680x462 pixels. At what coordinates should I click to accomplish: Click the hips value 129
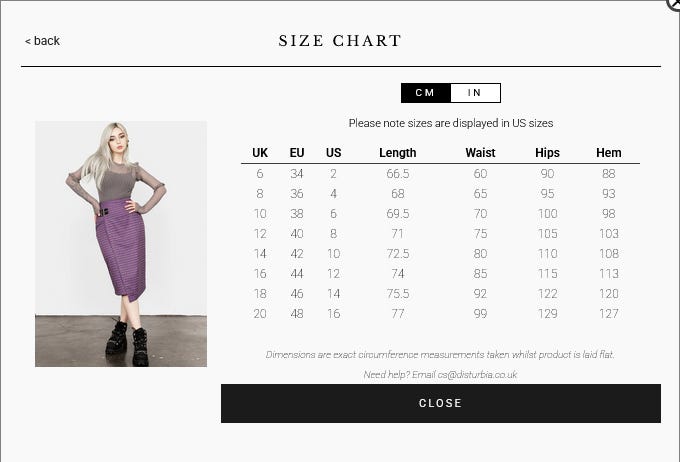click(547, 314)
